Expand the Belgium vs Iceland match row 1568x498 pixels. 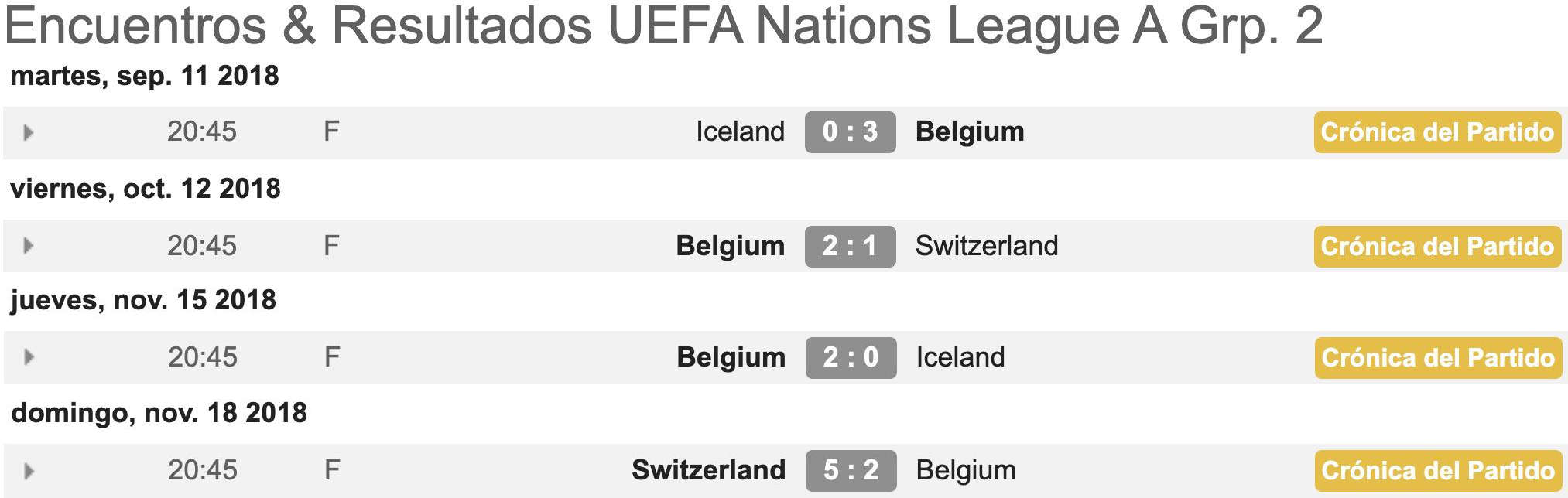tap(29, 357)
